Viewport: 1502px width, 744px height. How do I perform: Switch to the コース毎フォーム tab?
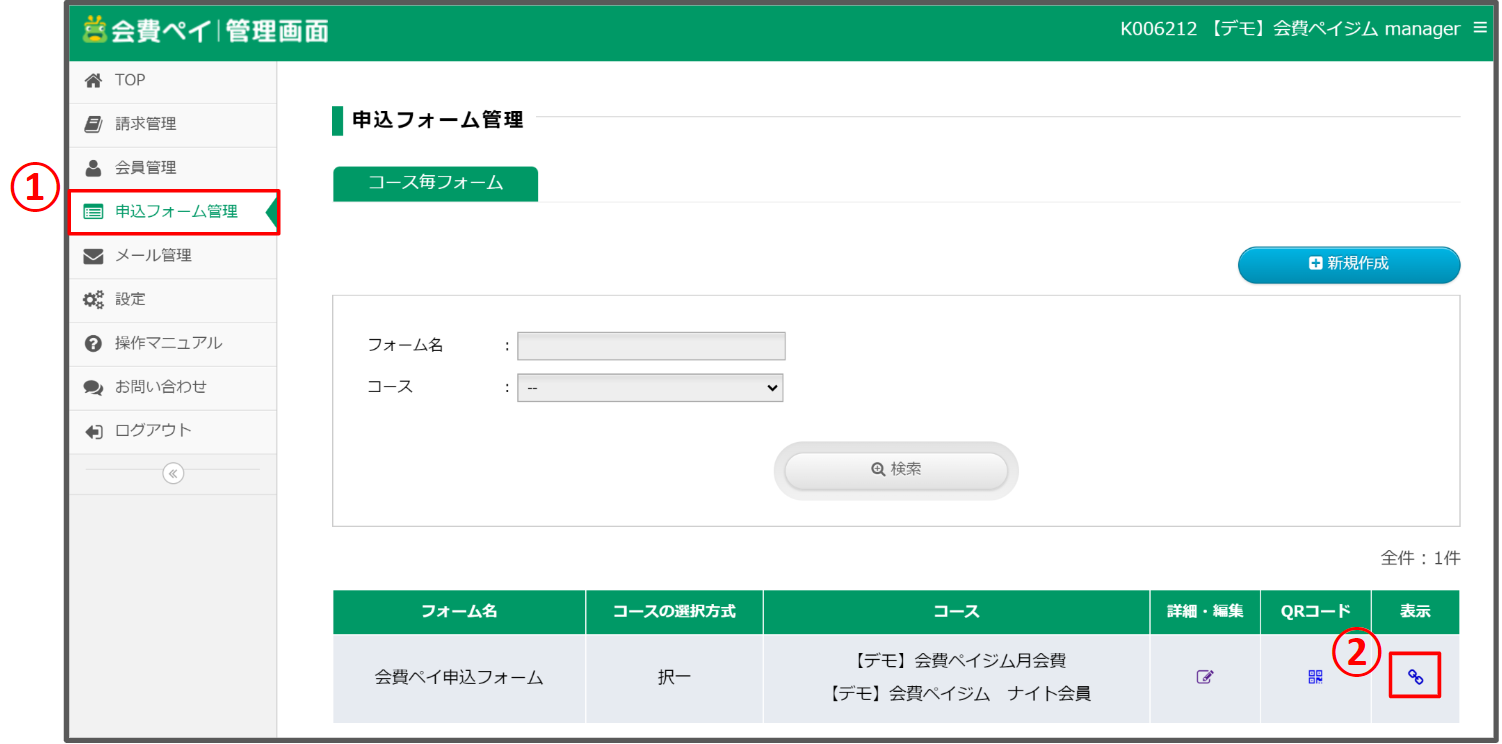435,184
